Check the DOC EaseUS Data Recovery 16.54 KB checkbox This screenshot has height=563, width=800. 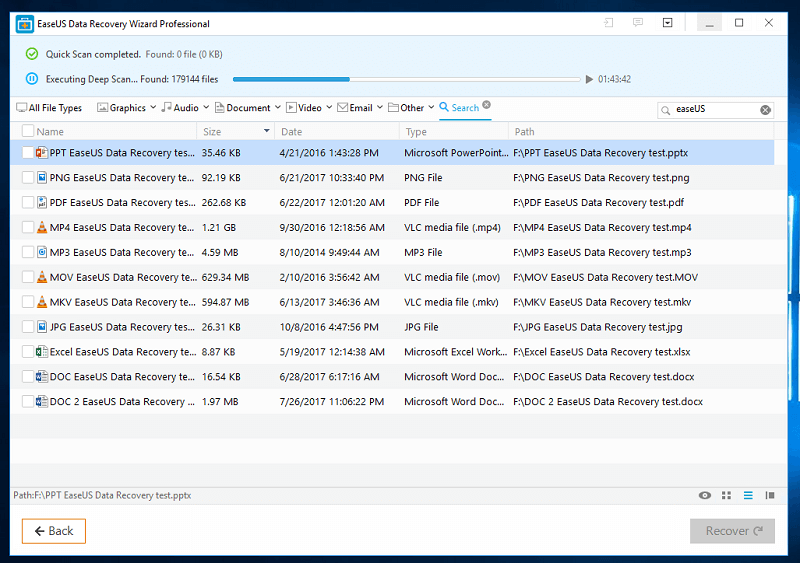(28, 377)
